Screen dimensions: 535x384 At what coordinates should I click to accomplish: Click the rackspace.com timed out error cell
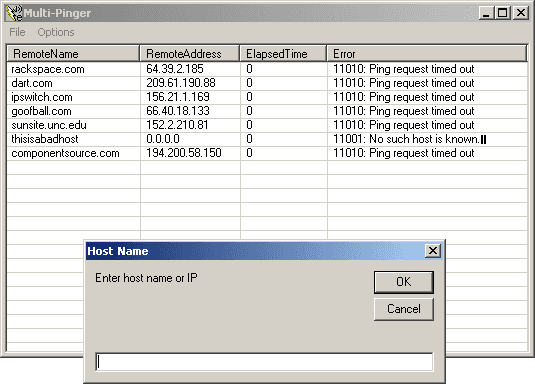pyautogui.click(x=404, y=69)
